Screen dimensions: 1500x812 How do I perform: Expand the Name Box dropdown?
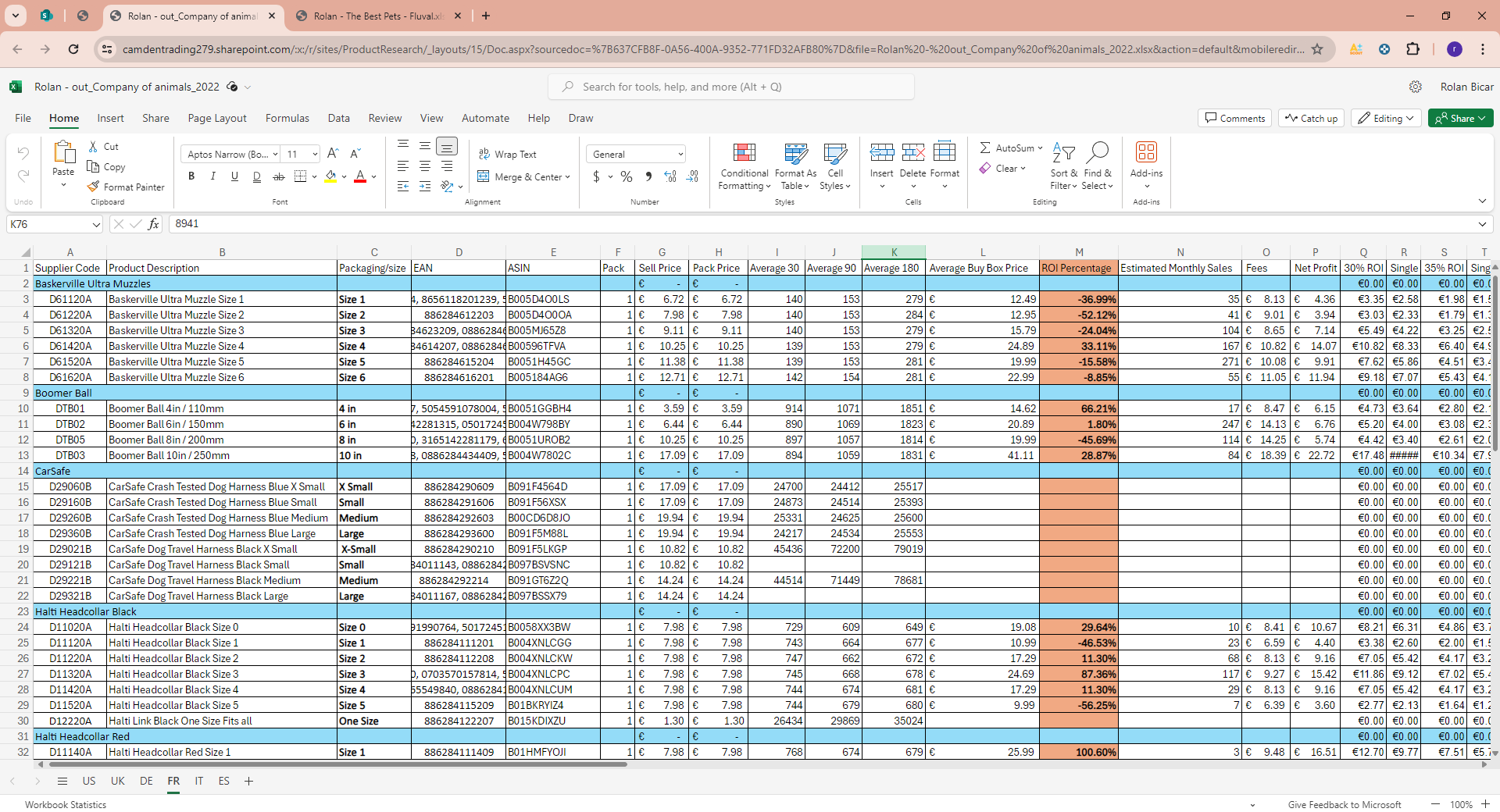(x=96, y=224)
